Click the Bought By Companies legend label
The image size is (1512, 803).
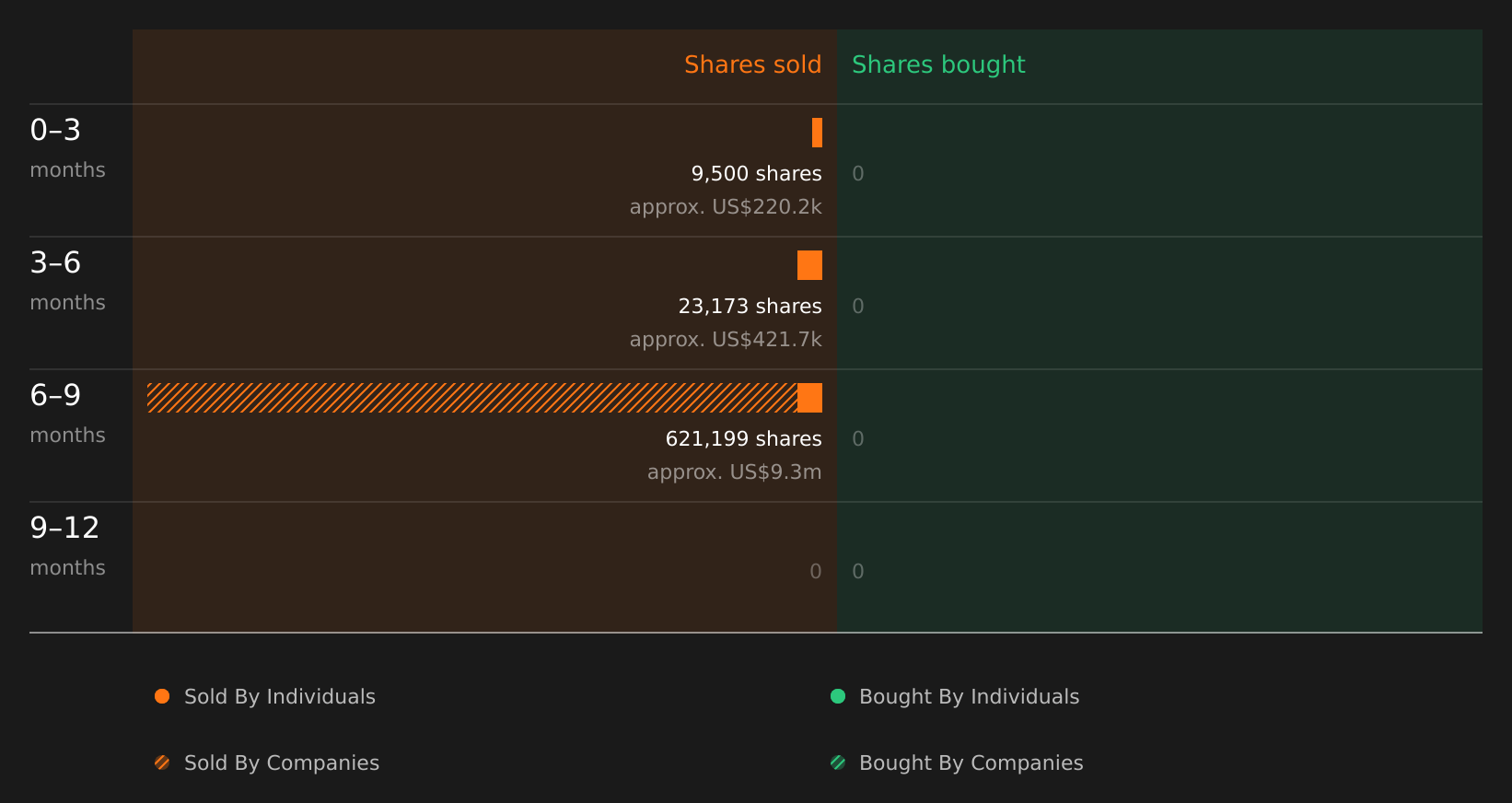click(x=971, y=762)
